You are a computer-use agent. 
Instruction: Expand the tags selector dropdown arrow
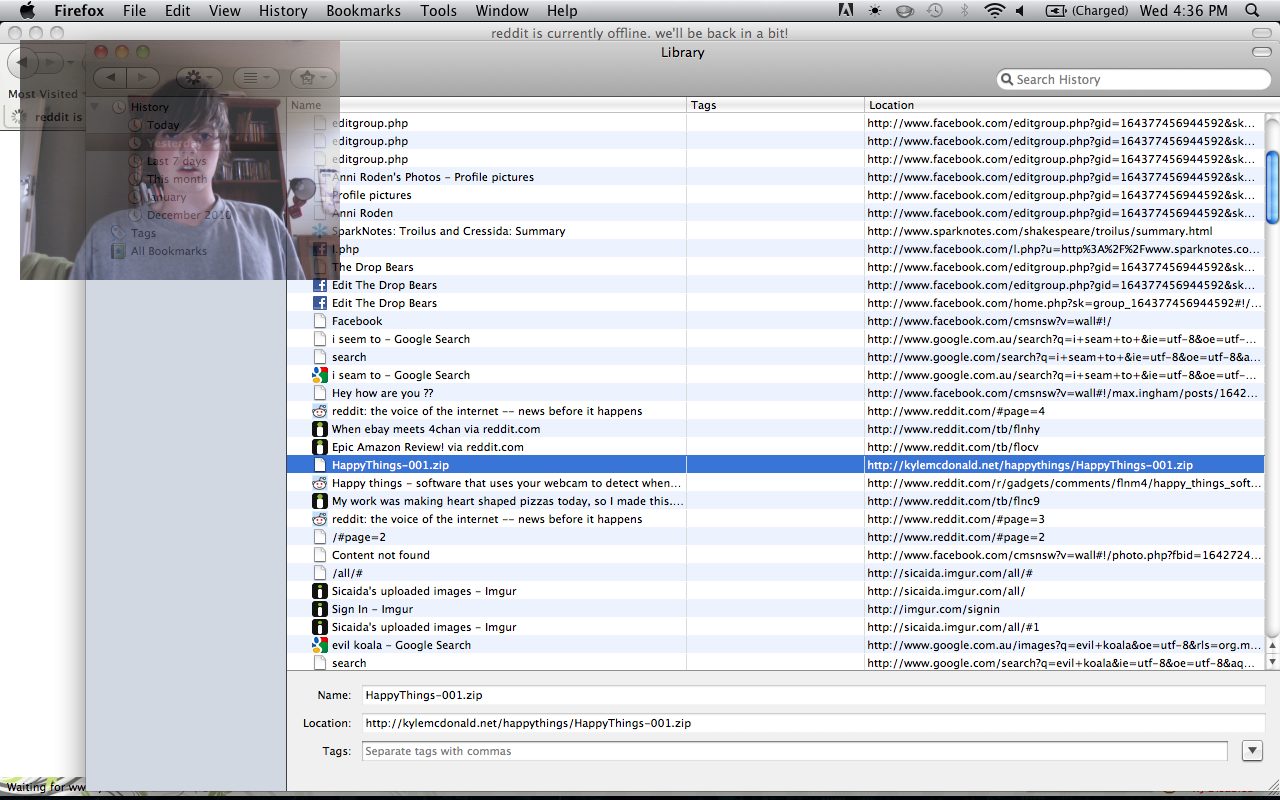(x=1251, y=751)
